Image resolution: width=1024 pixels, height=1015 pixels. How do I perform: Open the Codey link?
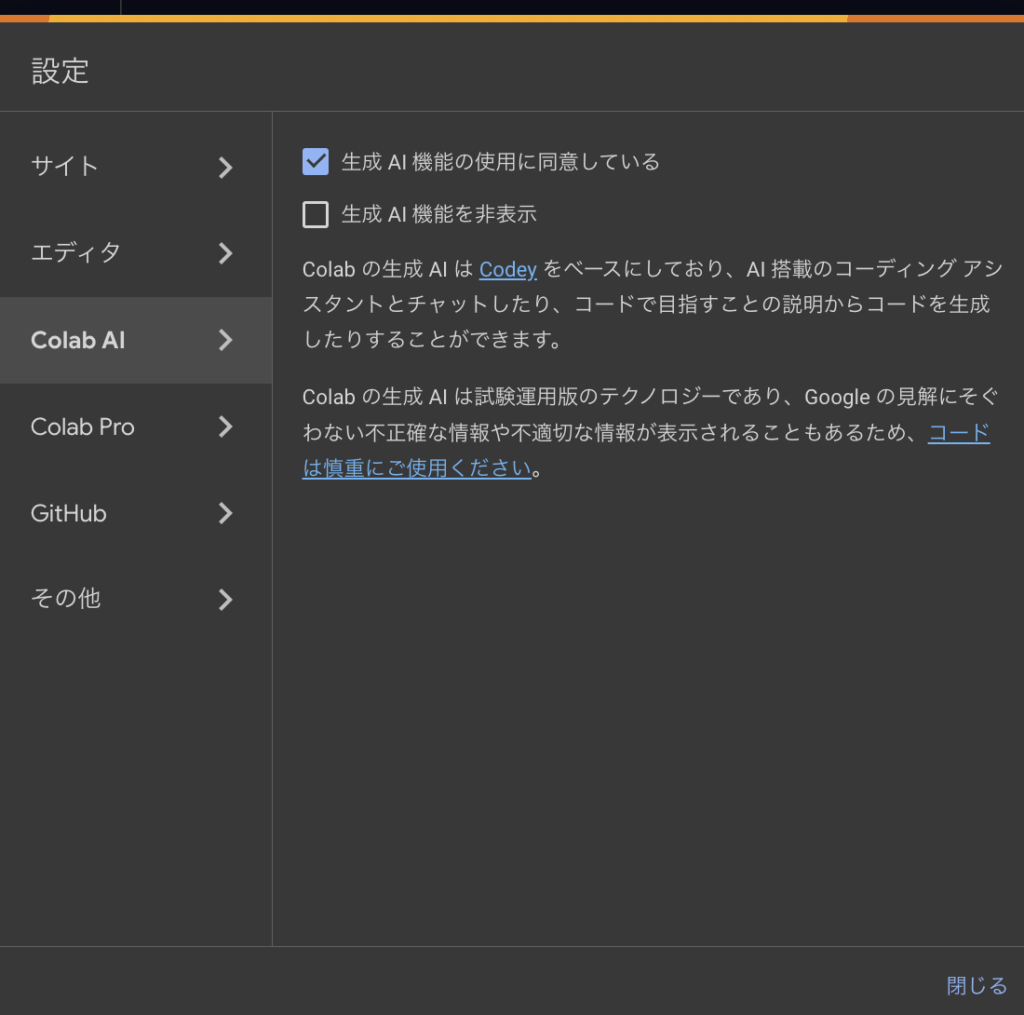(508, 269)
